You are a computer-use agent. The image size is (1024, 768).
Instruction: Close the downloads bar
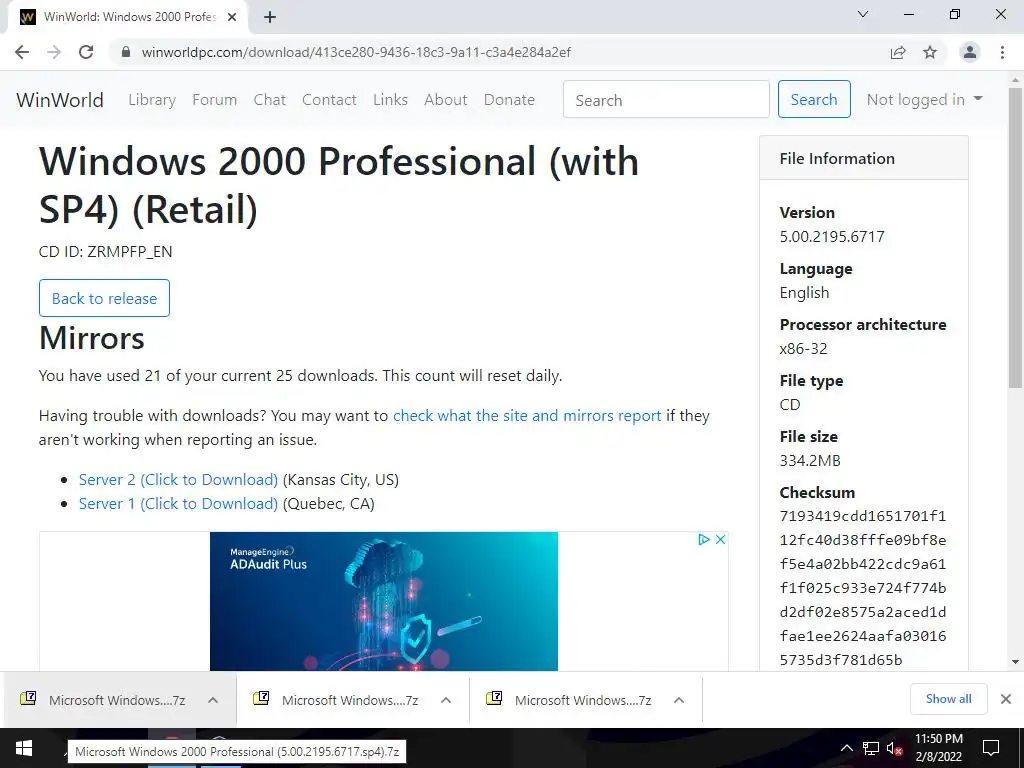pos(1006,699)
